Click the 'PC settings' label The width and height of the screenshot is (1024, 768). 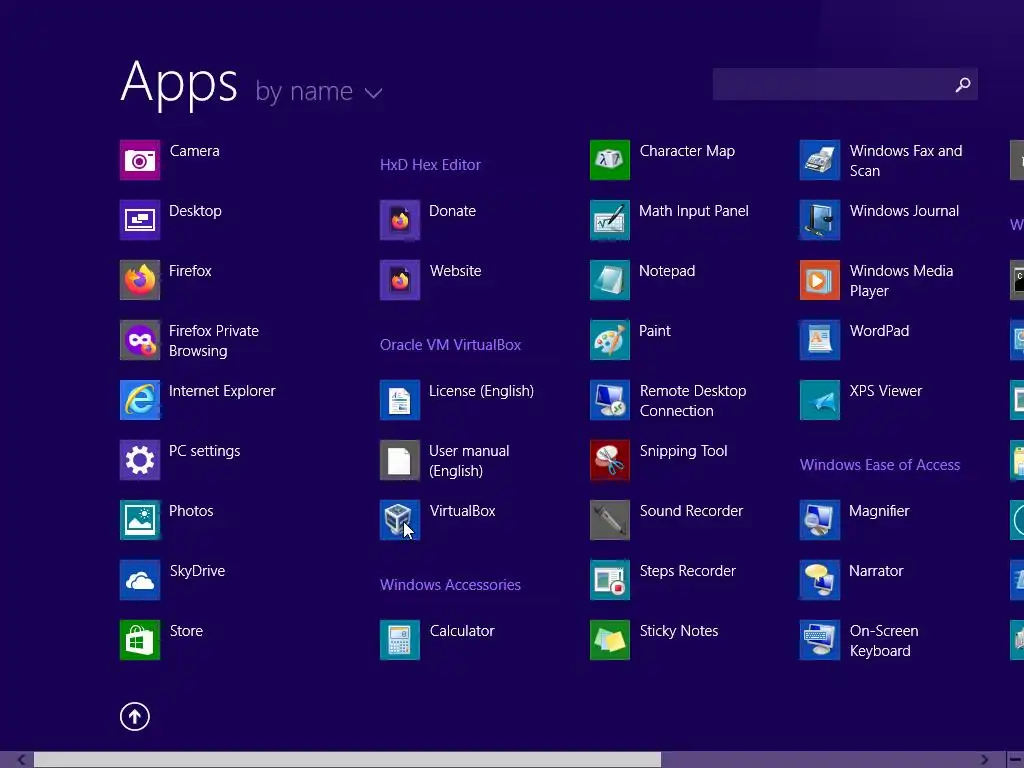tap(204, 451)
